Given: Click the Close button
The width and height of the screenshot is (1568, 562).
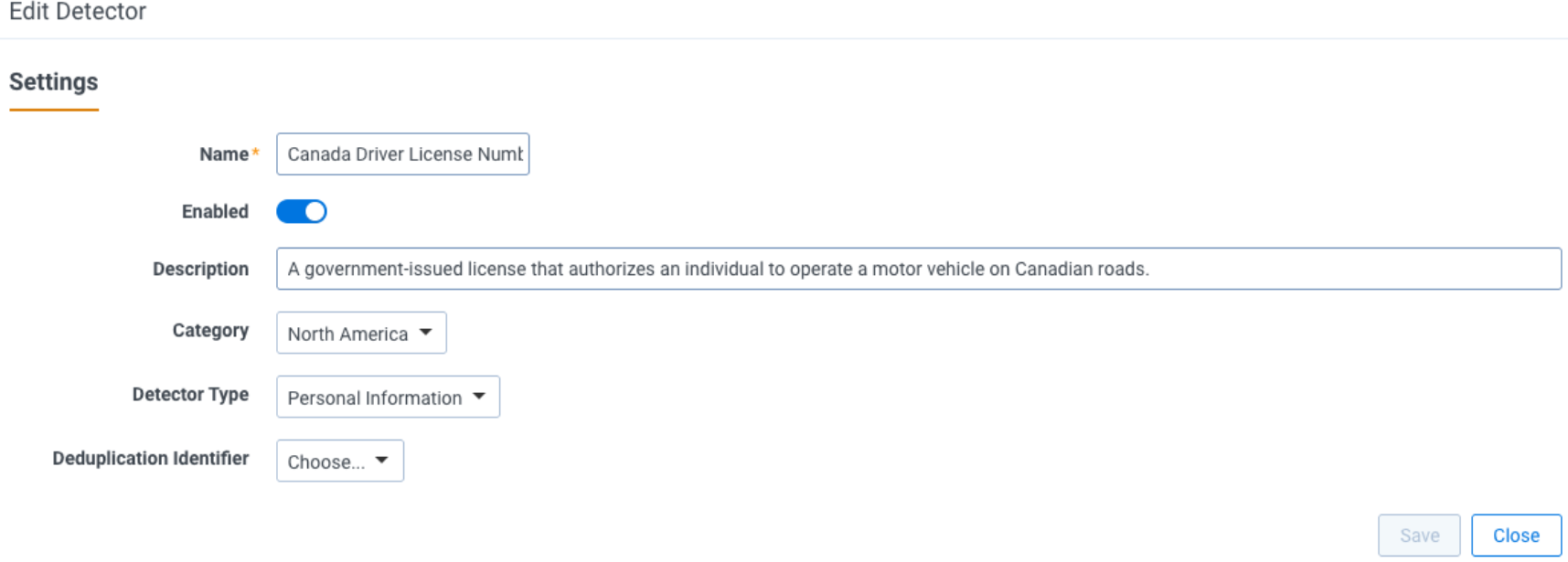Looking at the screenshot, I should click(1515, 535).
